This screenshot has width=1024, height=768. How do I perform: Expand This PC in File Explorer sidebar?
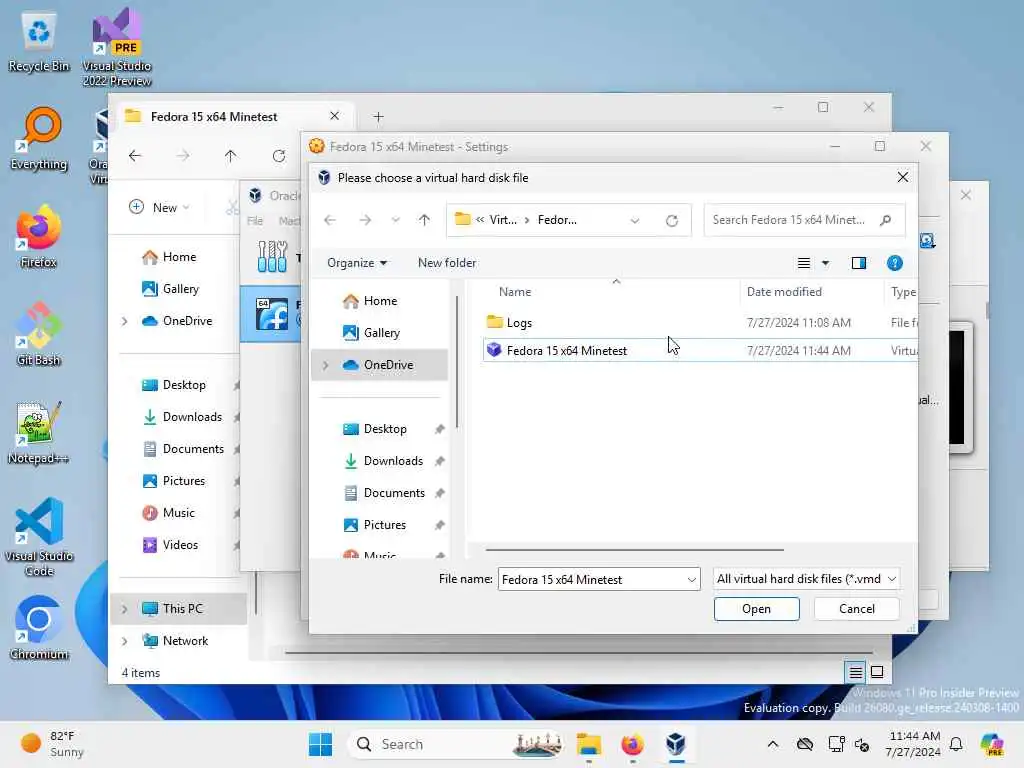tap(124, 609)
